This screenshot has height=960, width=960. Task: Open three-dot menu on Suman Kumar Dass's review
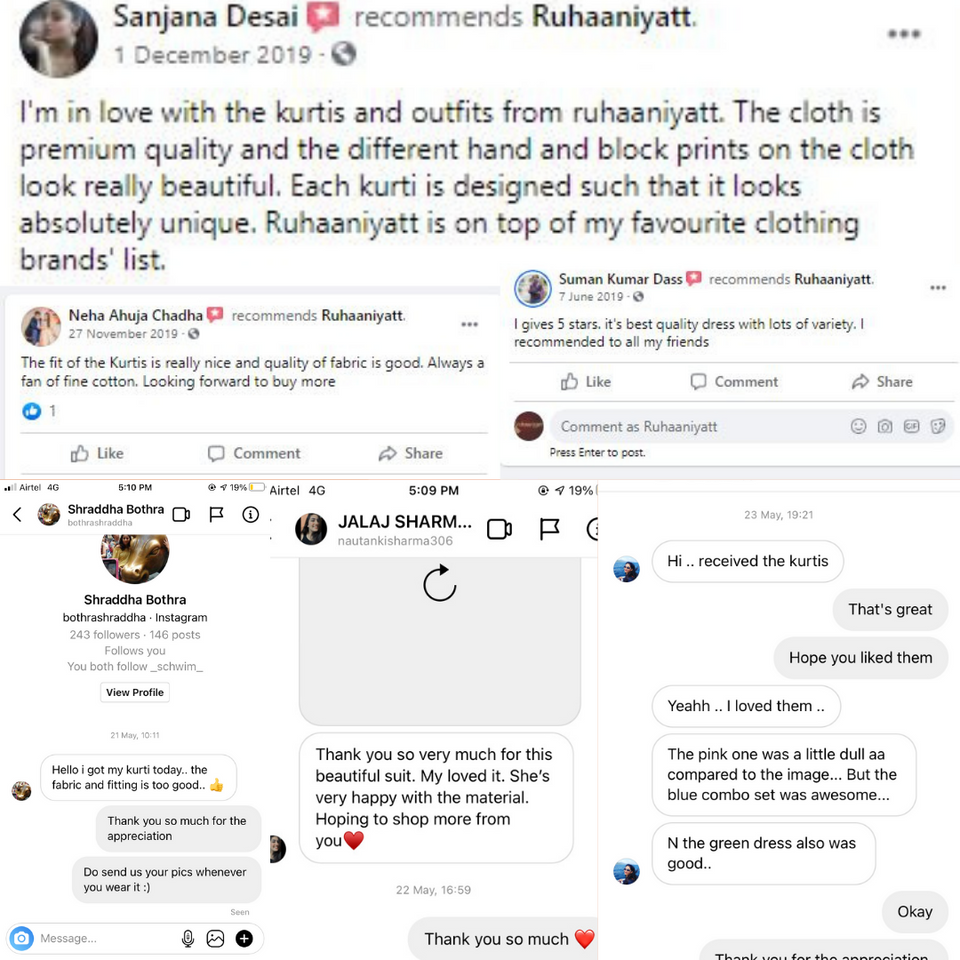click(937, 288)
